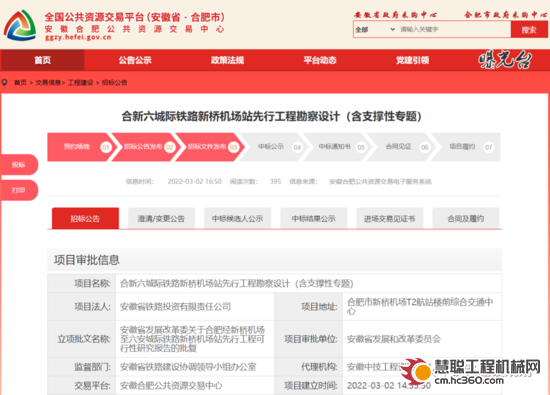Click 安徽省铁路投资有限责任公司 table cell
Viewport: 550px width, 395px height.
pos(195,307)
